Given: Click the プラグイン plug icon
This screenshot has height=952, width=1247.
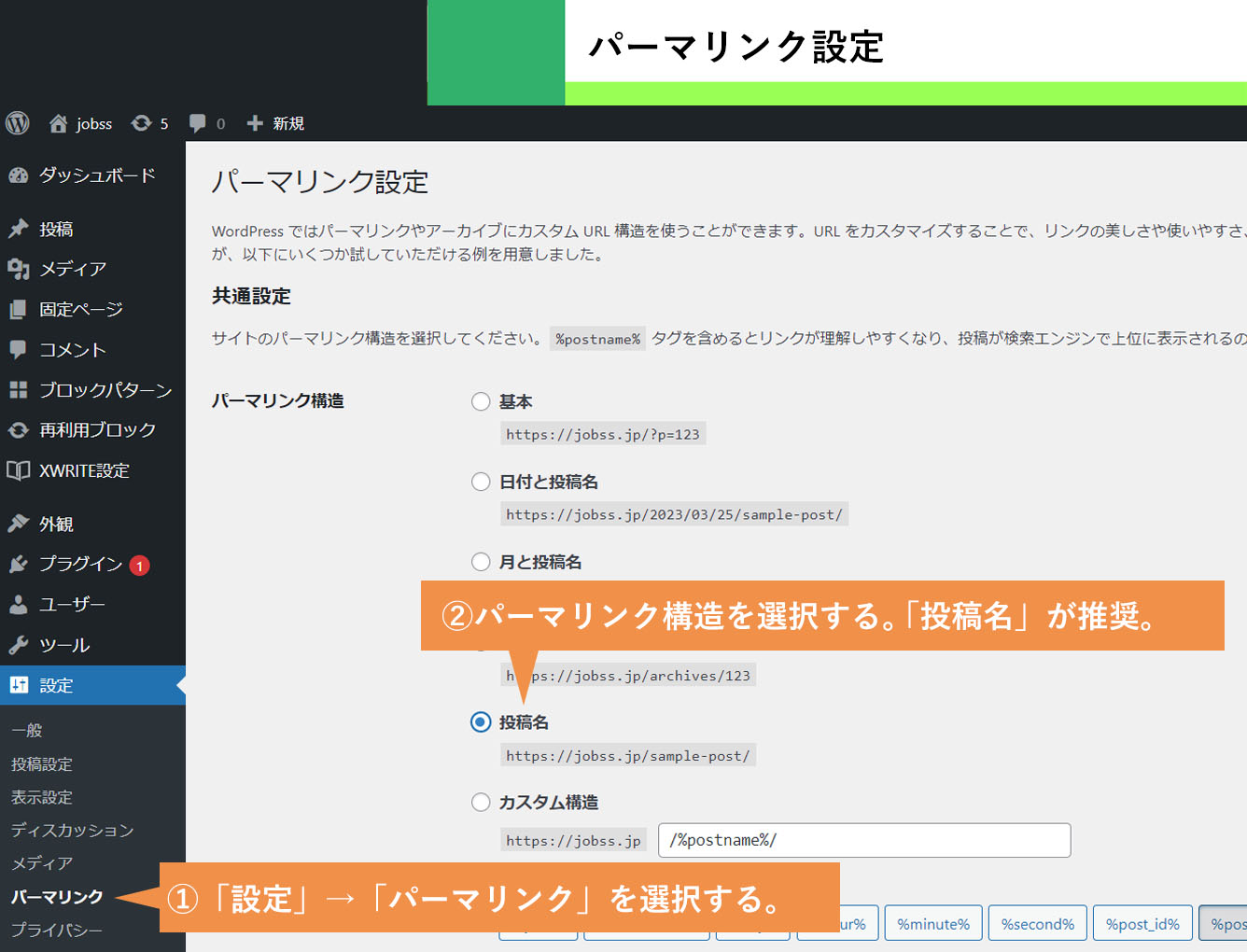Looking at the screenshot, I should 18,564.
